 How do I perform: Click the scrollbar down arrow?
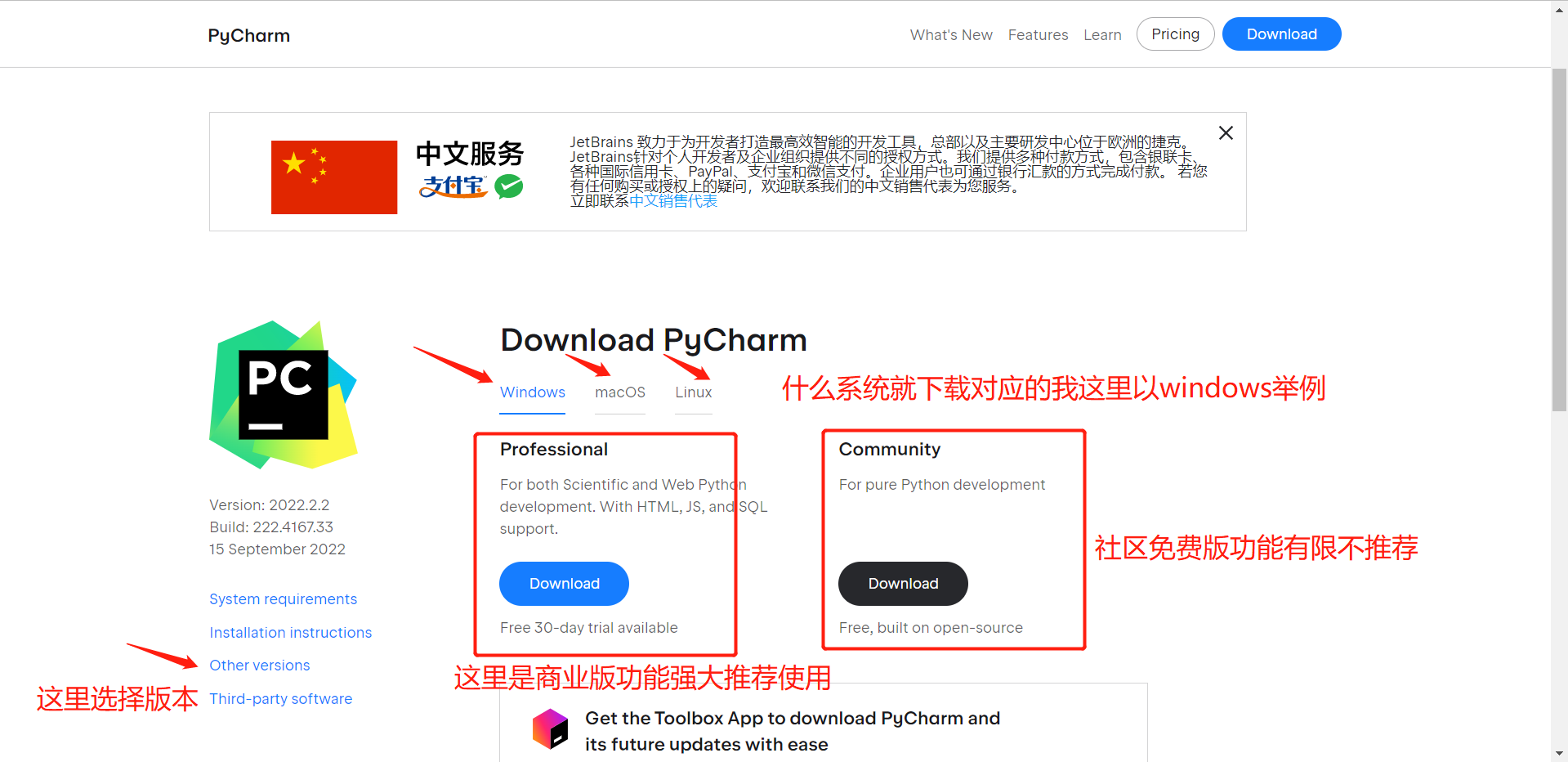click(1559, 753)
